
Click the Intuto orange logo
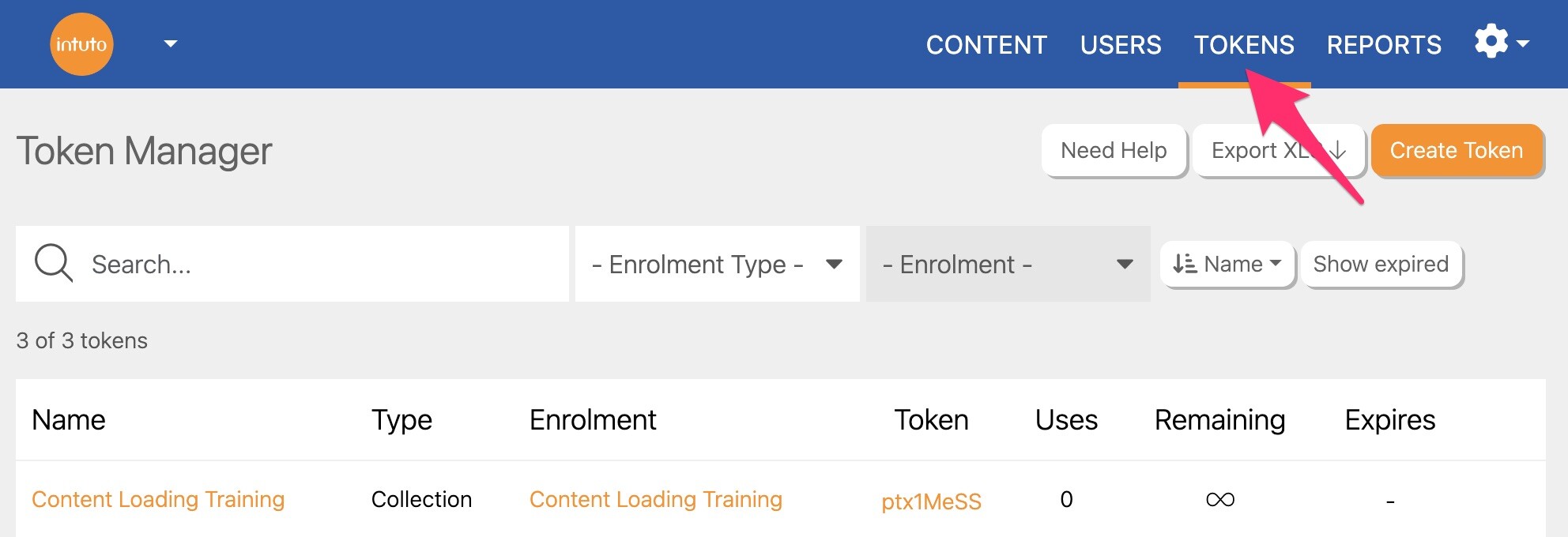(x=81, y=44)
